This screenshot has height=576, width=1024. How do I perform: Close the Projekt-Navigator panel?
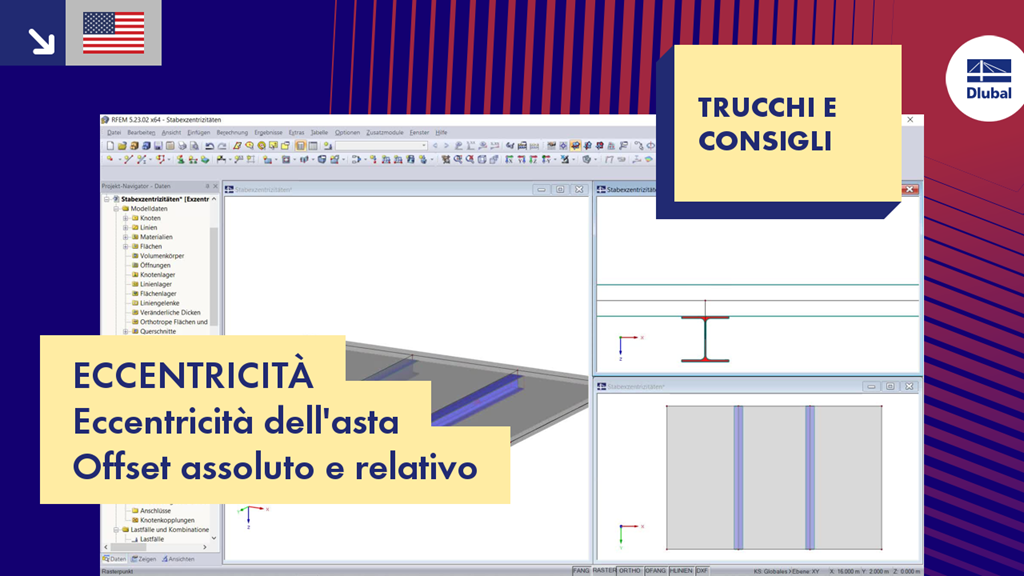(216, 186)
